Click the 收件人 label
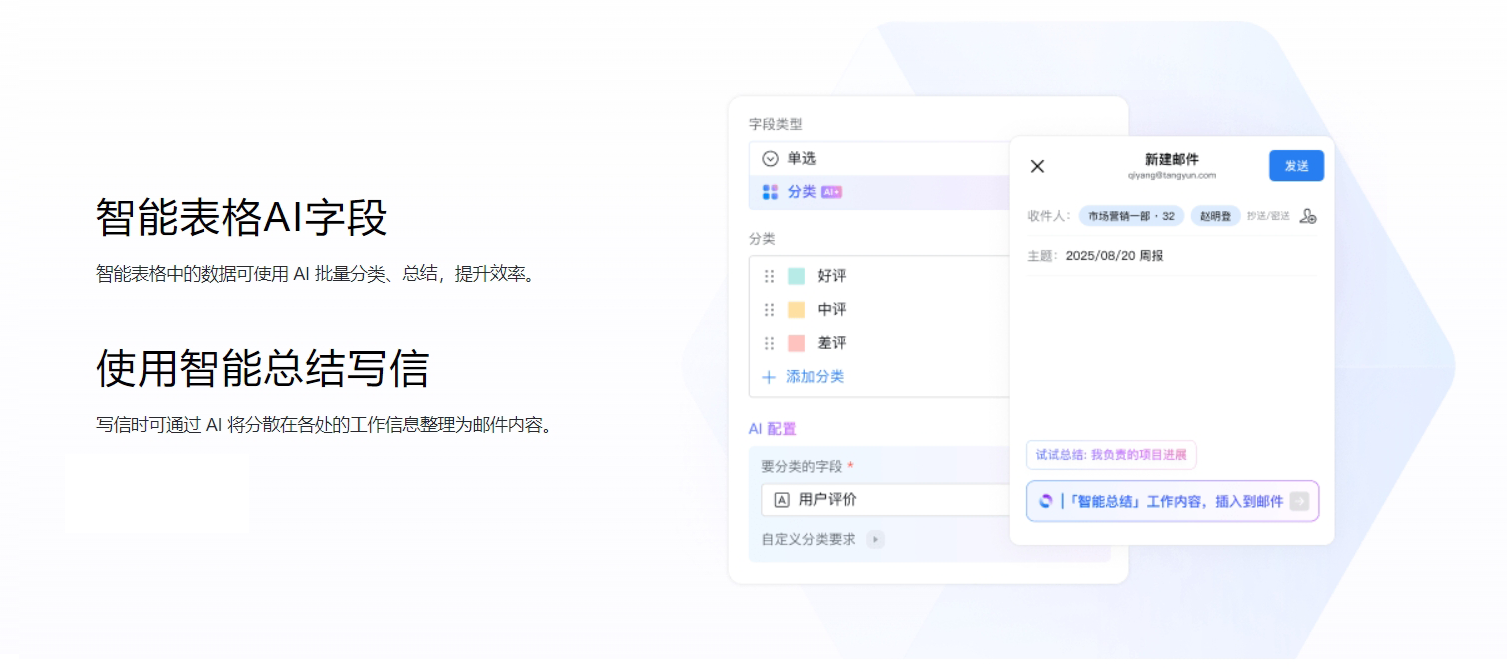1507x672 pixels. coord(1049,216)
